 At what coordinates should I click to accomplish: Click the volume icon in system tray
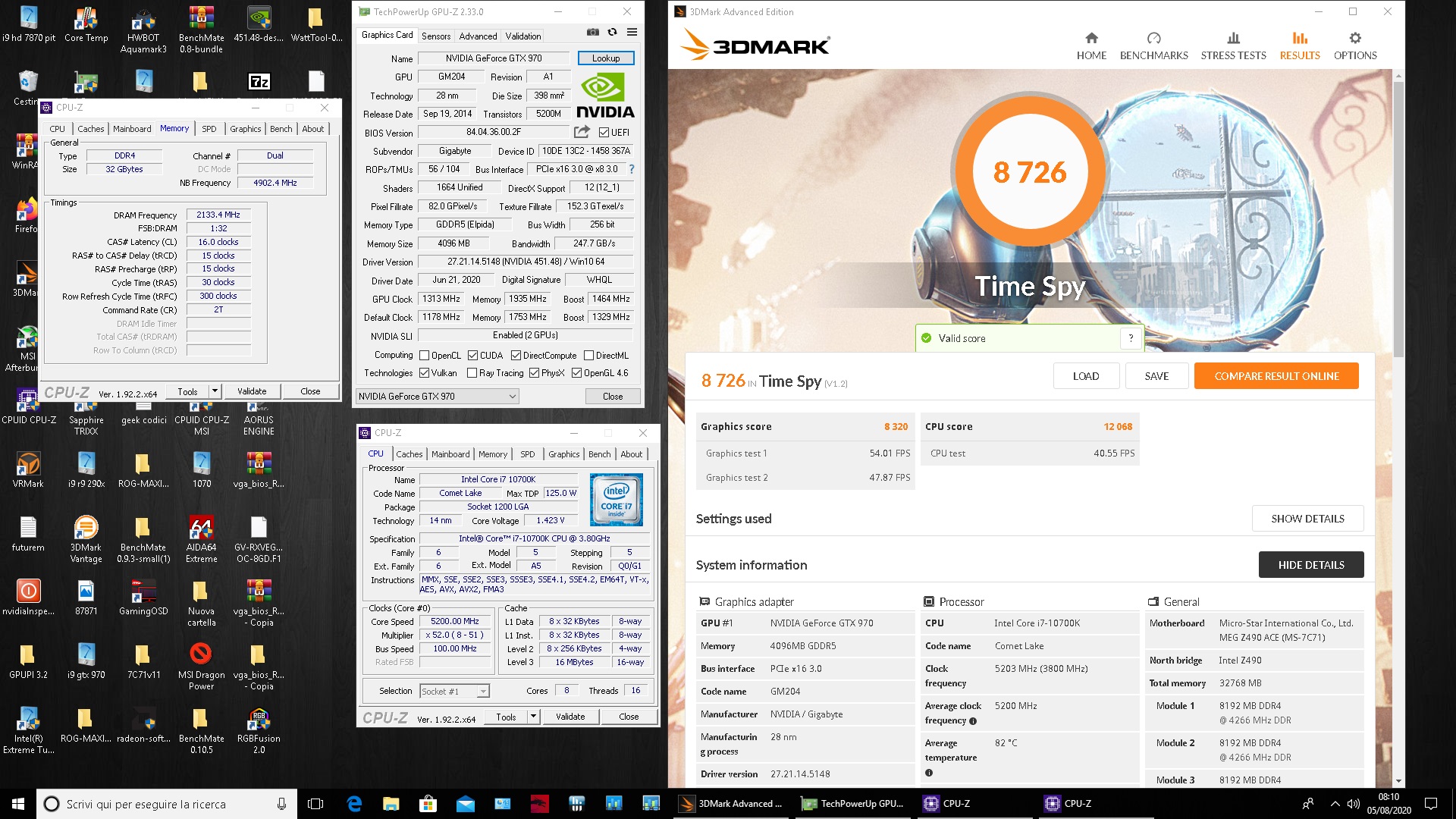pos(1354,803)
